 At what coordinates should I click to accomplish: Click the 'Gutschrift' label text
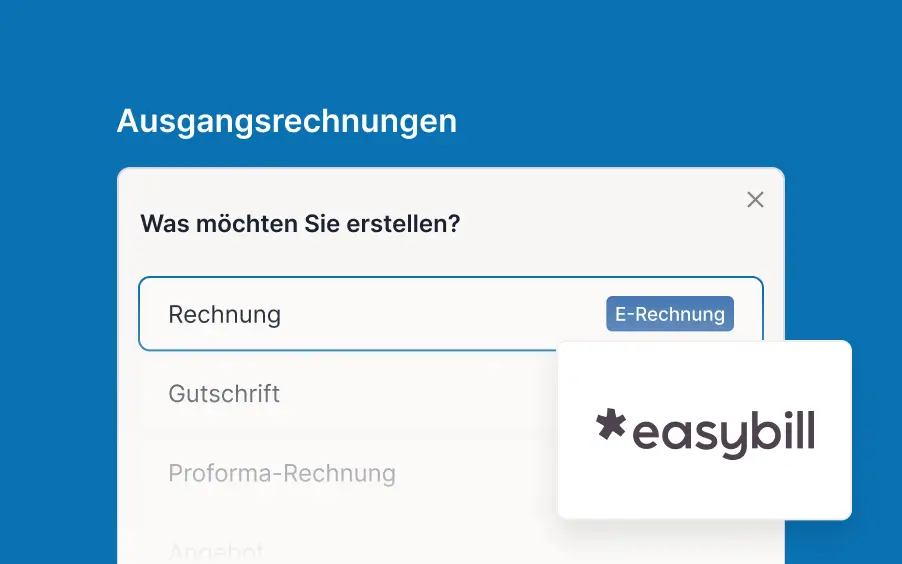coord(224,393)
